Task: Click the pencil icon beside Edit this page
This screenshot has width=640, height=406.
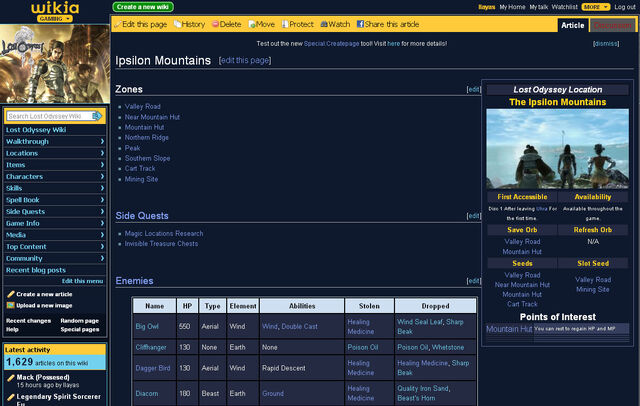Action: pyautogui.click(x=118, y=24)
